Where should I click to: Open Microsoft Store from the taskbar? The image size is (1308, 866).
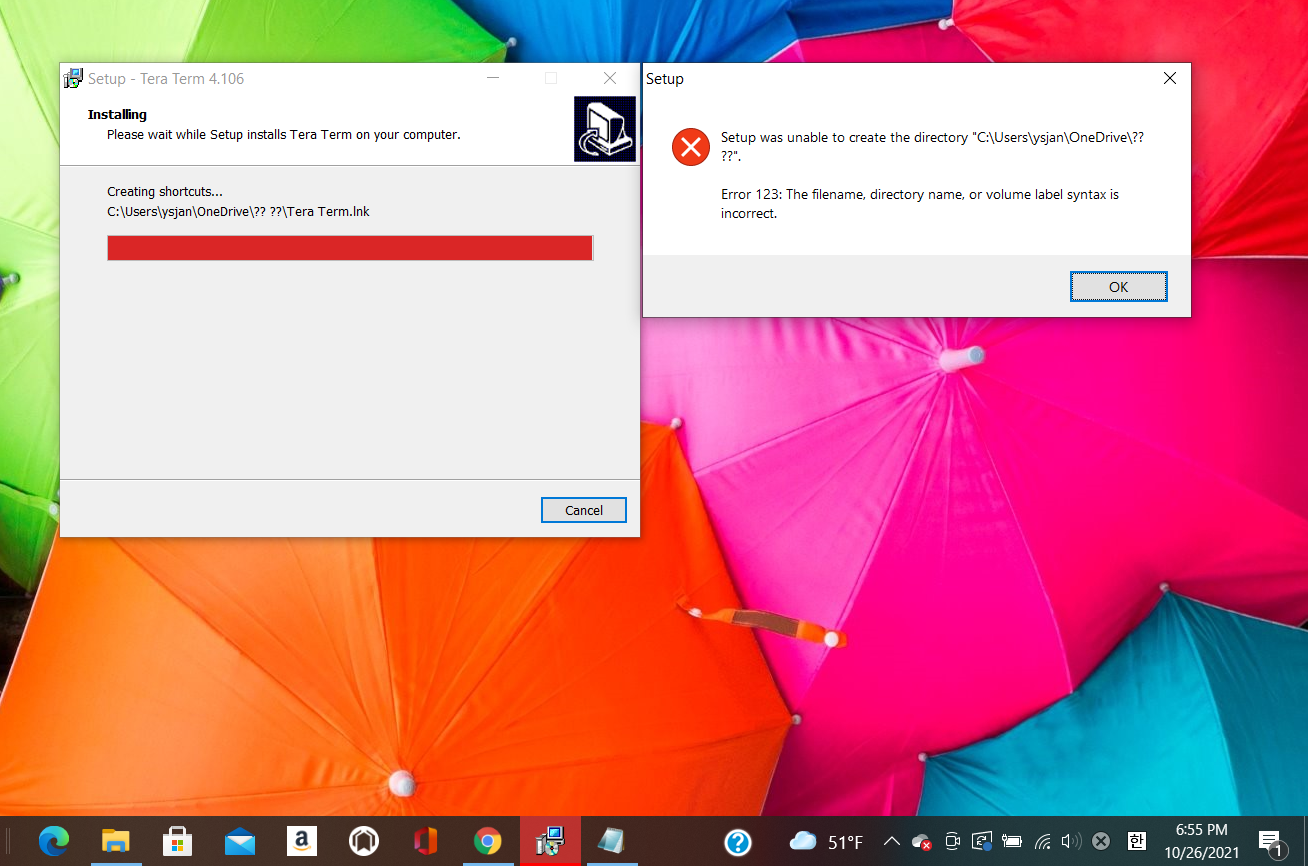tap(178, 841)
